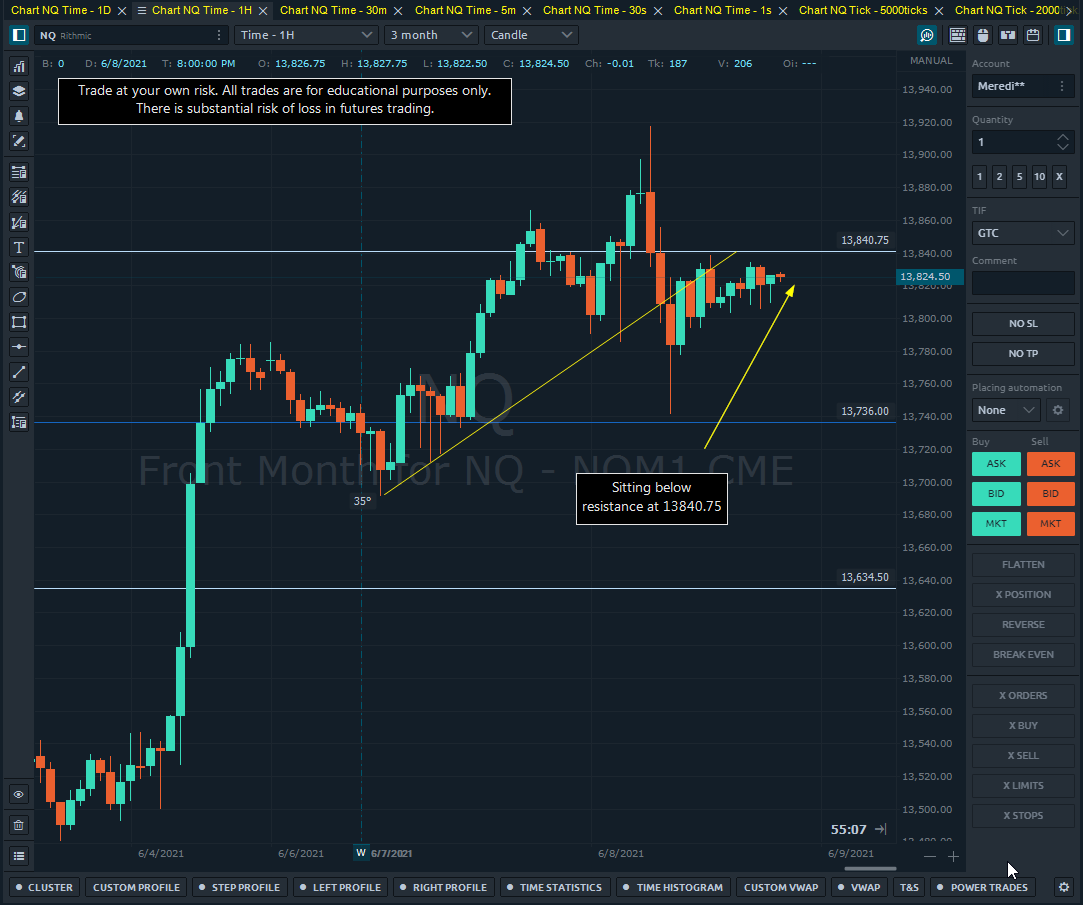Open the keyboard hotkeys trading icon
1083x905 pixels.
[957, 35]
